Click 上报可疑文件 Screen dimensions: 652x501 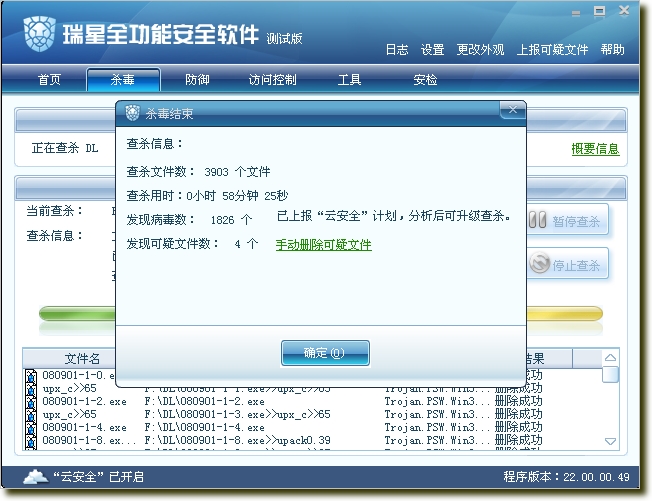552,49
